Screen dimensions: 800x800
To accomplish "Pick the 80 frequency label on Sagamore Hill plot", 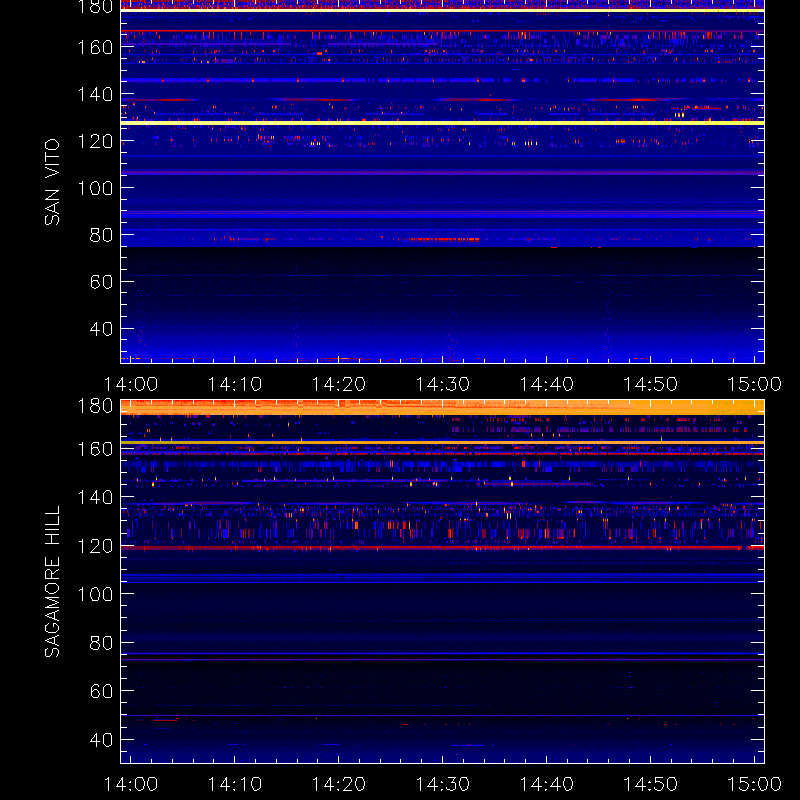I will click(101, 643).
